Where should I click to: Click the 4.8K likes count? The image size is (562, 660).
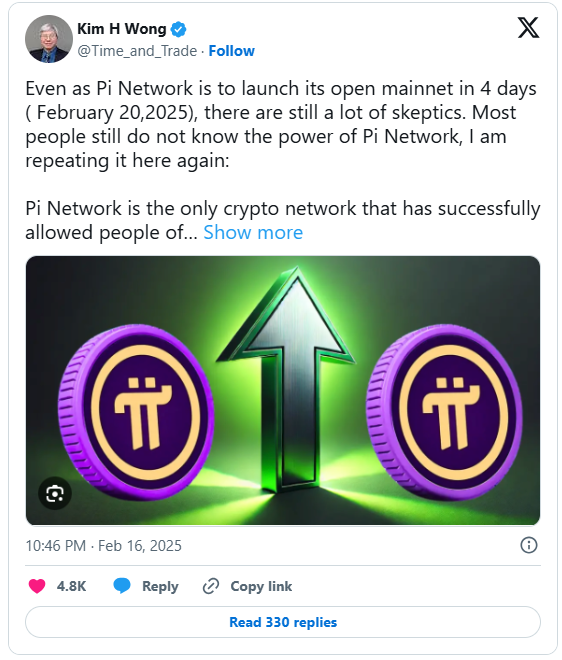click(x=71, y=586)
